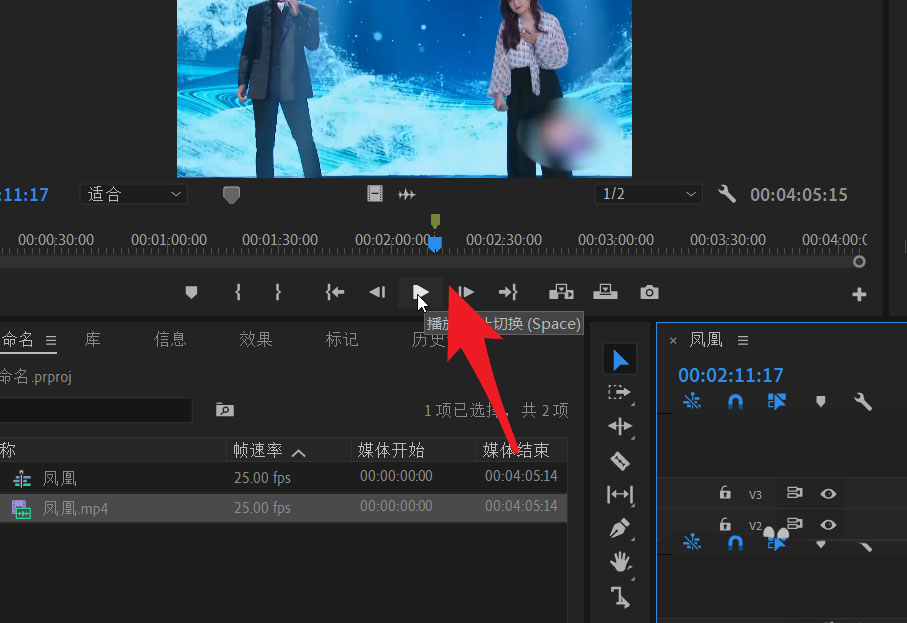Toggle the V3 track lock
The width and height of the screenshot is (907, 623).
pyautogui.click(x=725, y=493)
